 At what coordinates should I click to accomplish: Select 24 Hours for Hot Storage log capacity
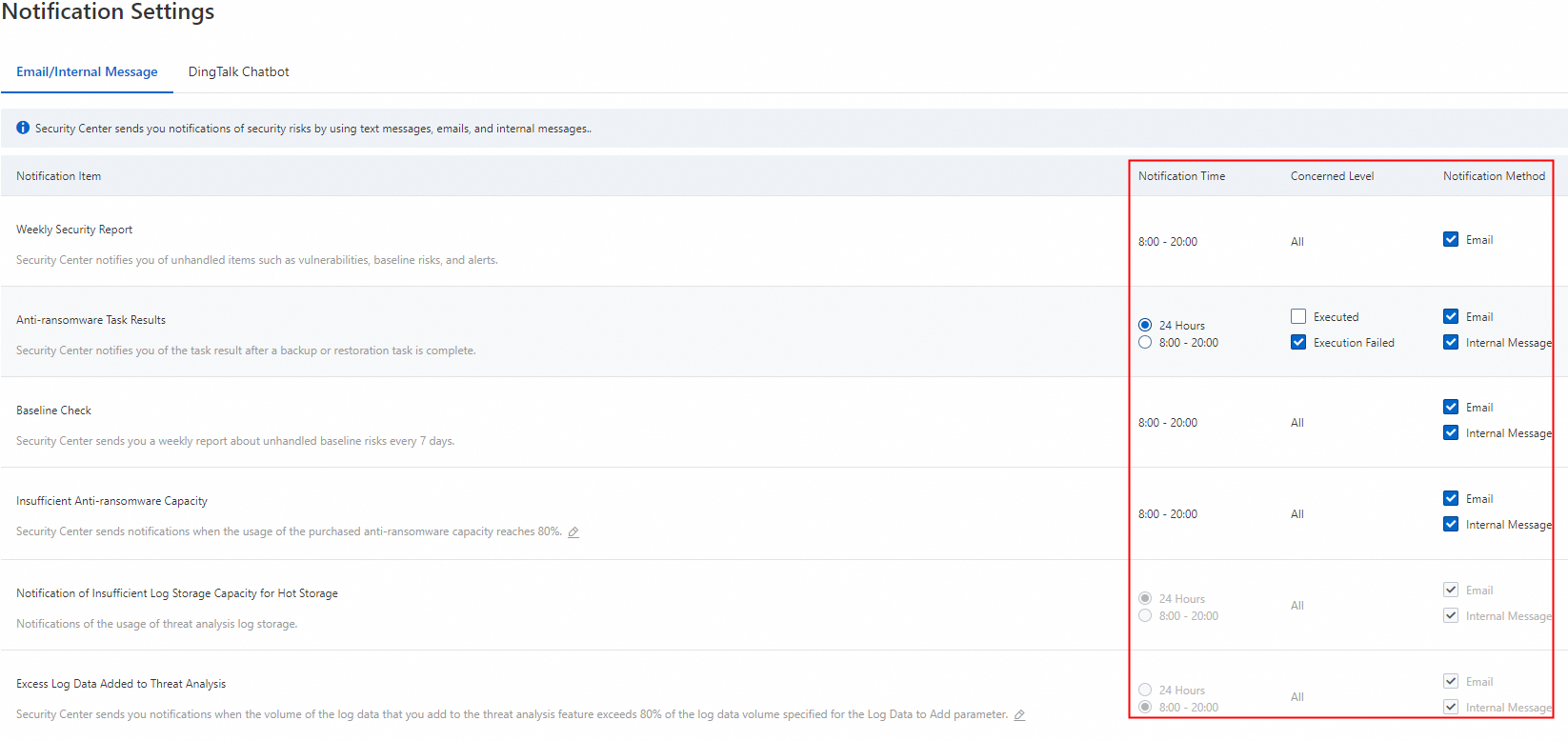pos(1145,598)
